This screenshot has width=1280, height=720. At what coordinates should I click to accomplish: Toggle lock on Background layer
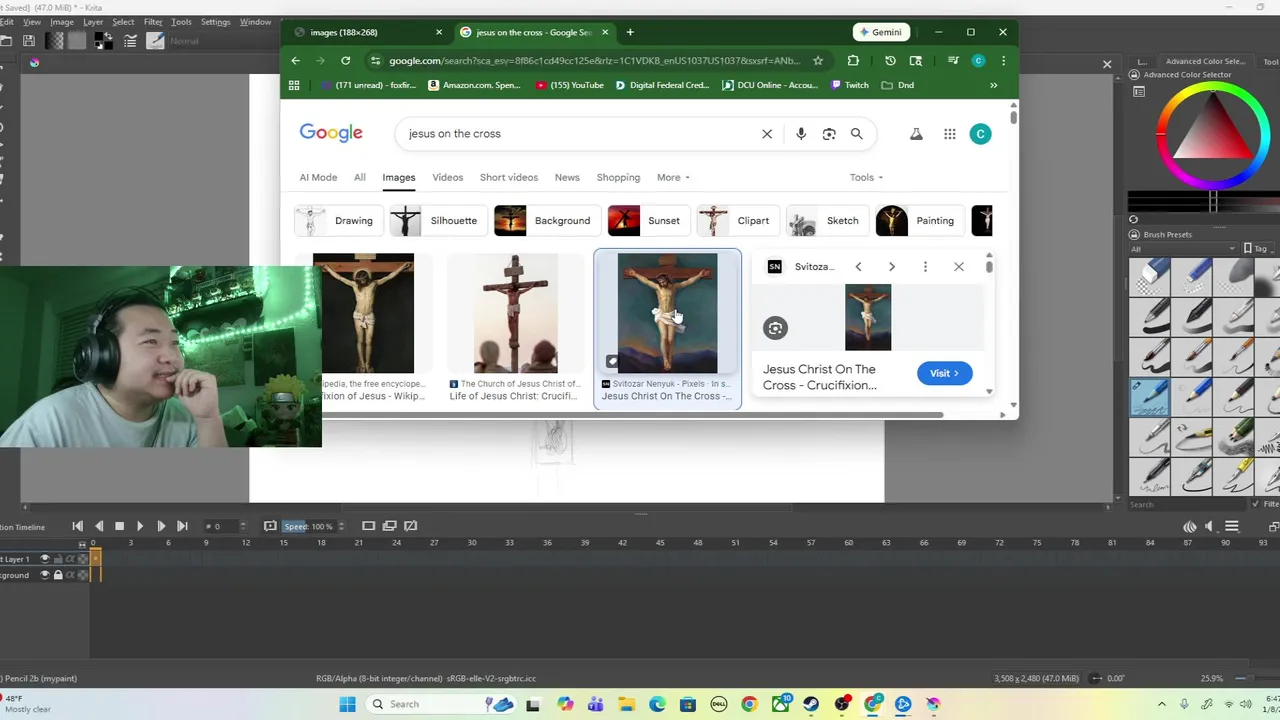point(57,575)
